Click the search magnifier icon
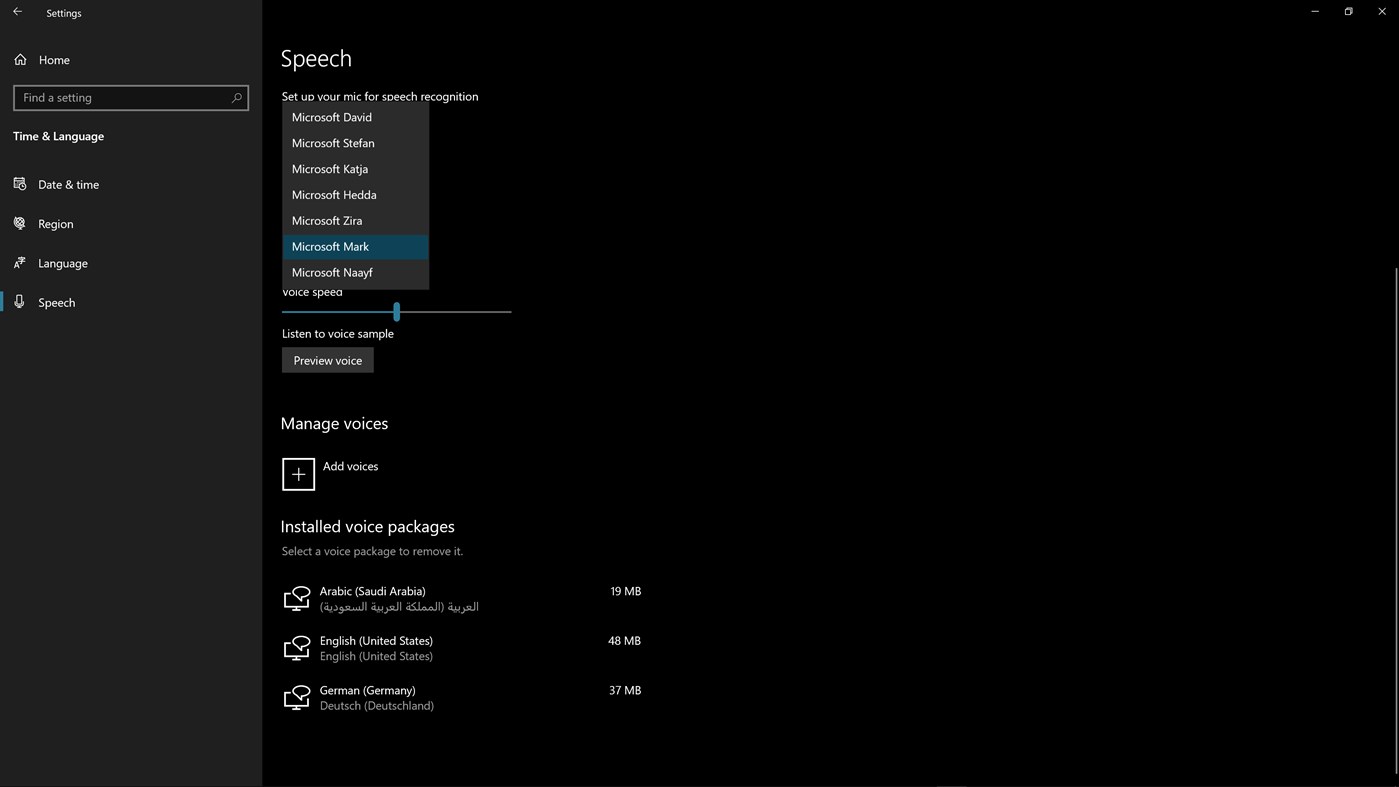 (237, 98)
